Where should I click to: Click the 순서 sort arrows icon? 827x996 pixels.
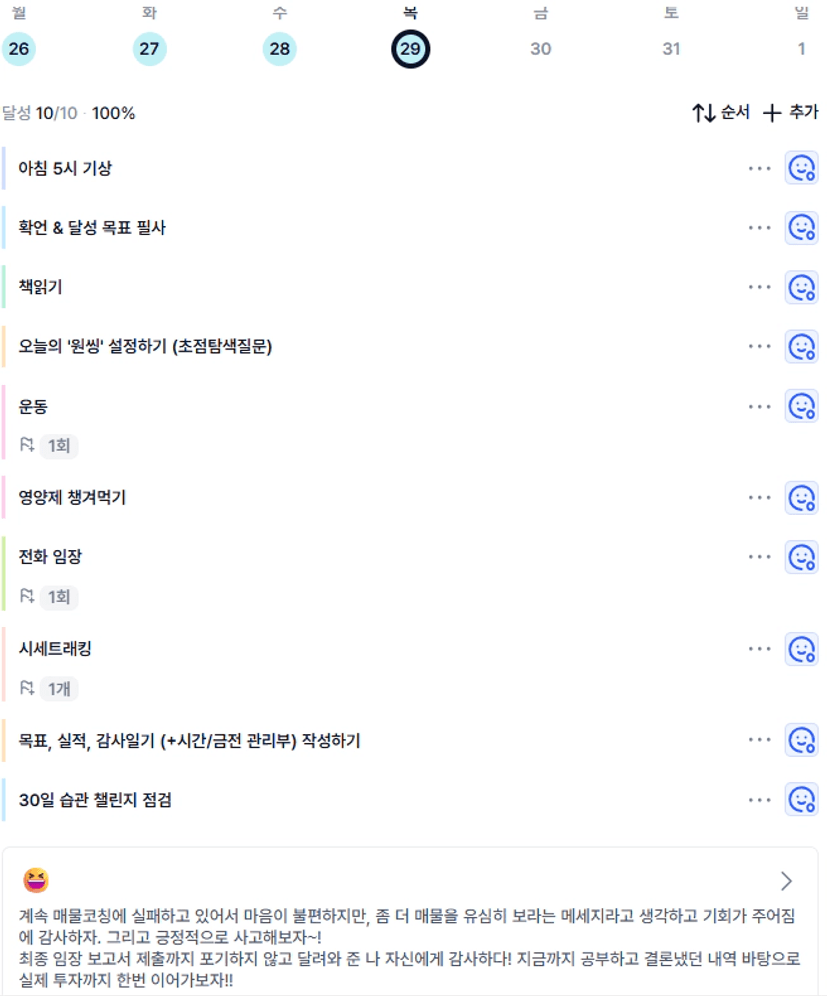[704, 113]
